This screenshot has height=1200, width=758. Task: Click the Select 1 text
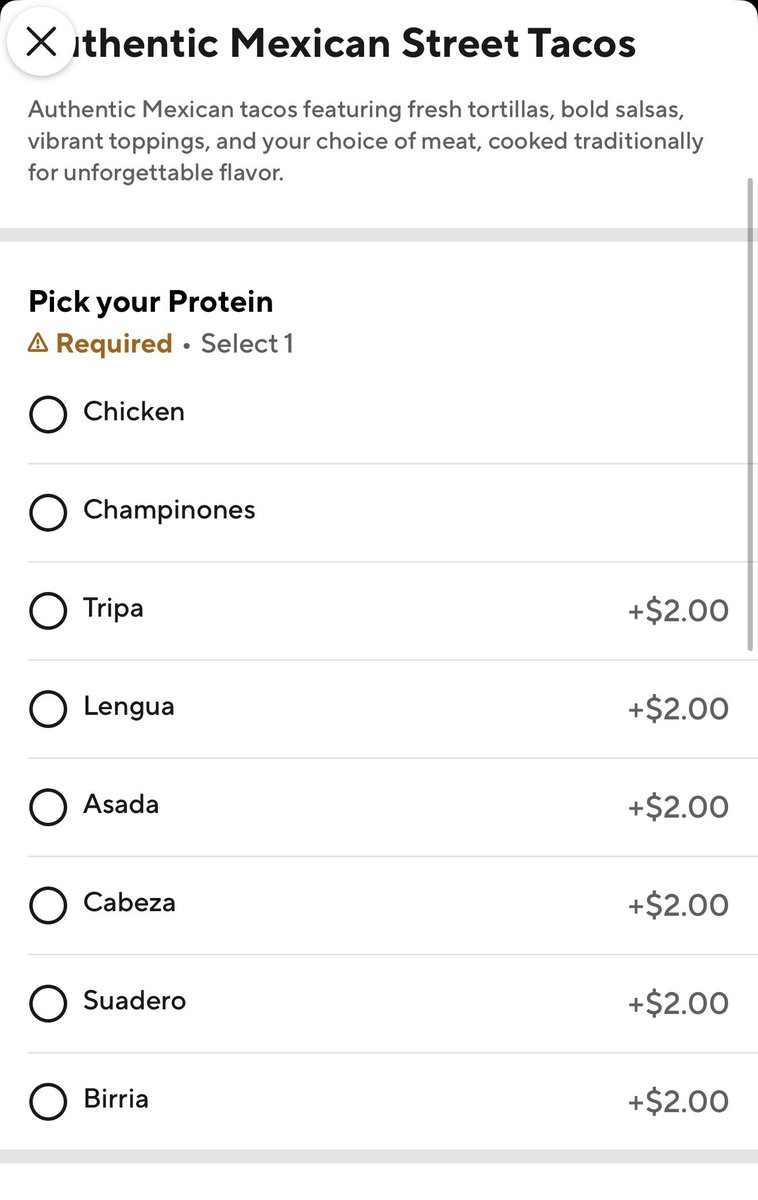pyautogui.click(x=247, y=344)
